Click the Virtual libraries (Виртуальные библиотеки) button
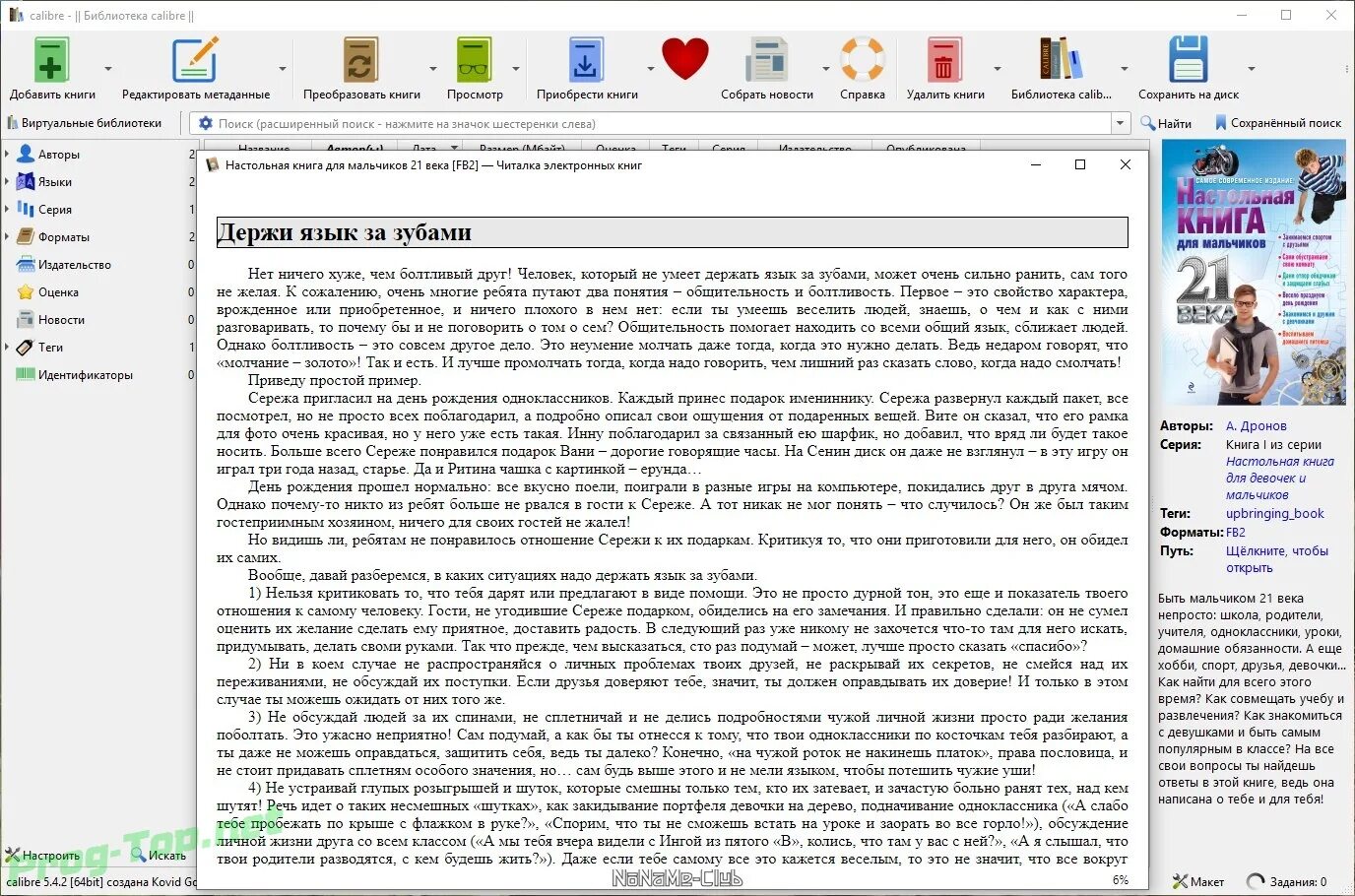 click(84, 123)
